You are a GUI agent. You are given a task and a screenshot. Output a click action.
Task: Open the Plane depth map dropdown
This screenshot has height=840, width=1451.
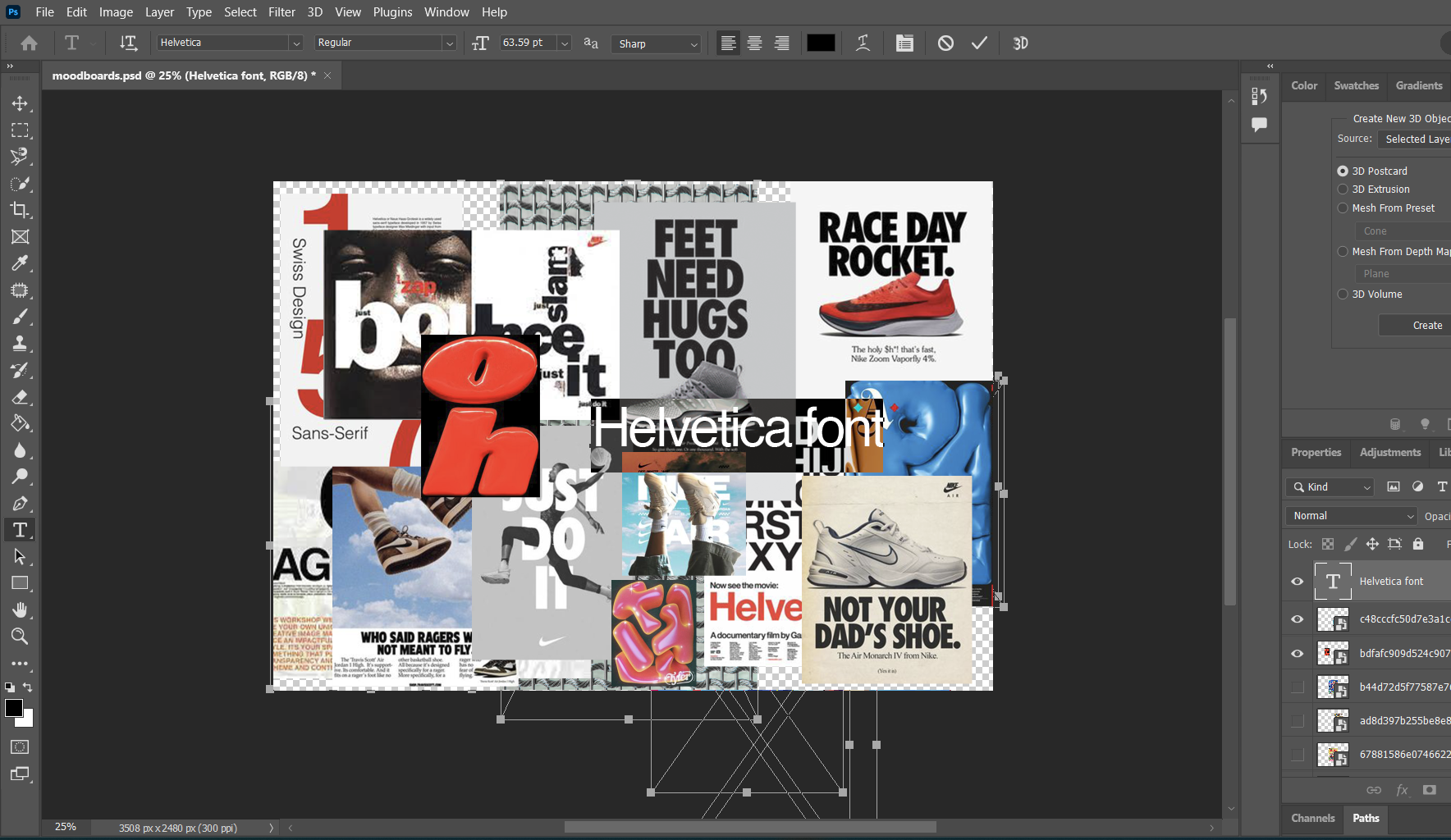click(1403, 274)
